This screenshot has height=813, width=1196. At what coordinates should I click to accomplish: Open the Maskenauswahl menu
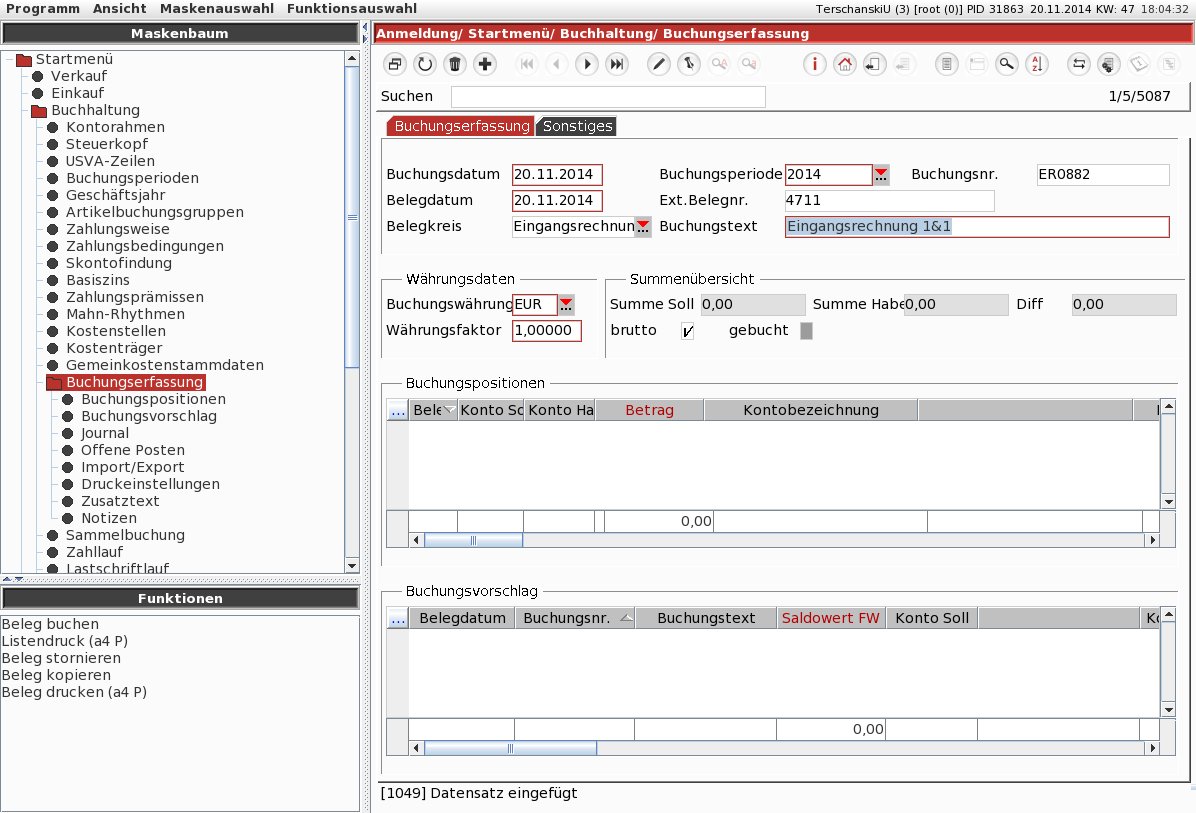point(217,8)
